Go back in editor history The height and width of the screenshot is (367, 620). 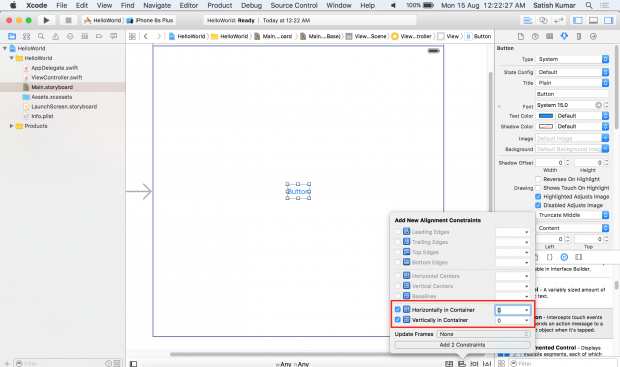(x=146, y=36)
